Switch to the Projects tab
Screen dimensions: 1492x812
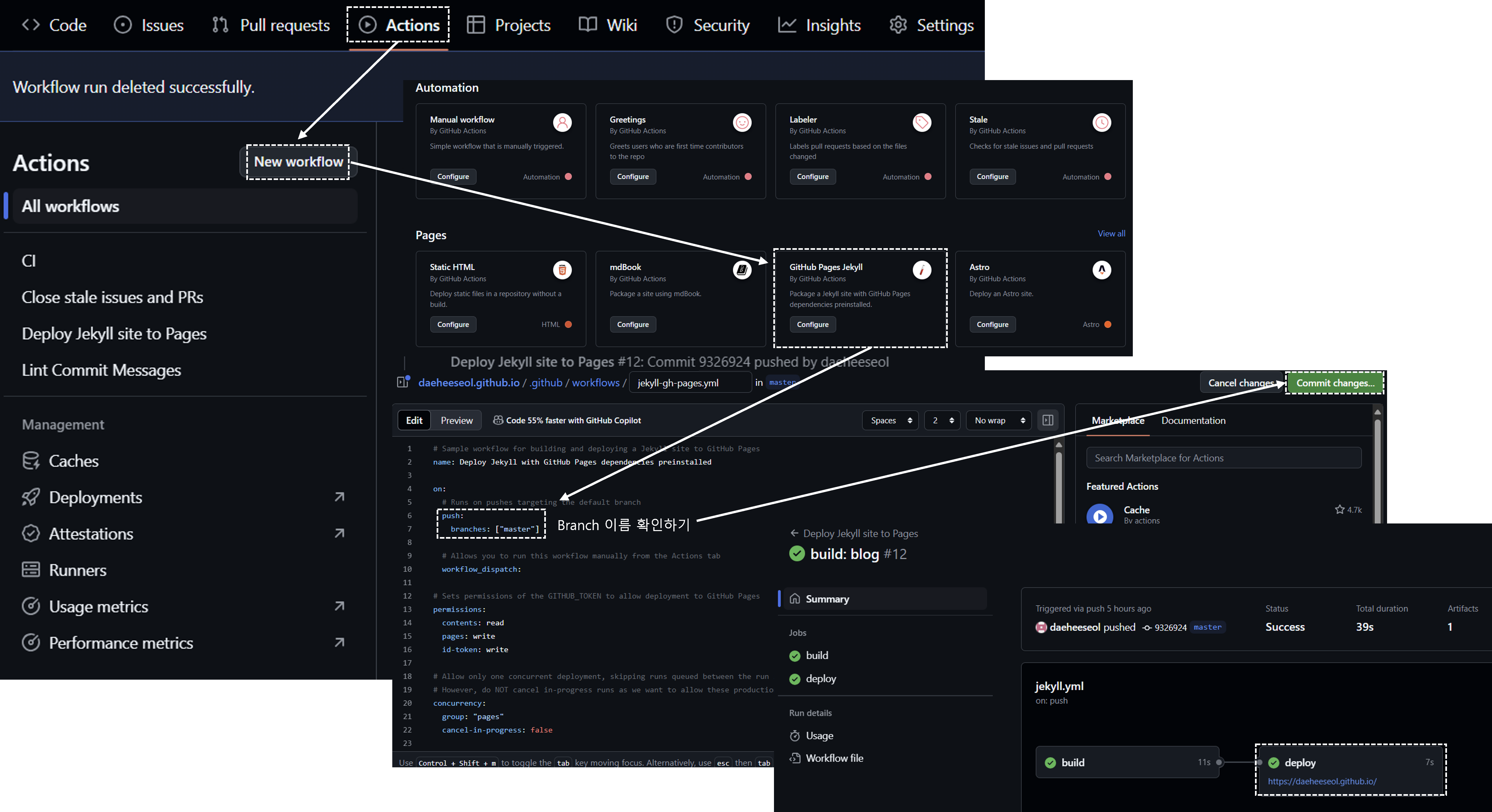click(x=508, y=25)
